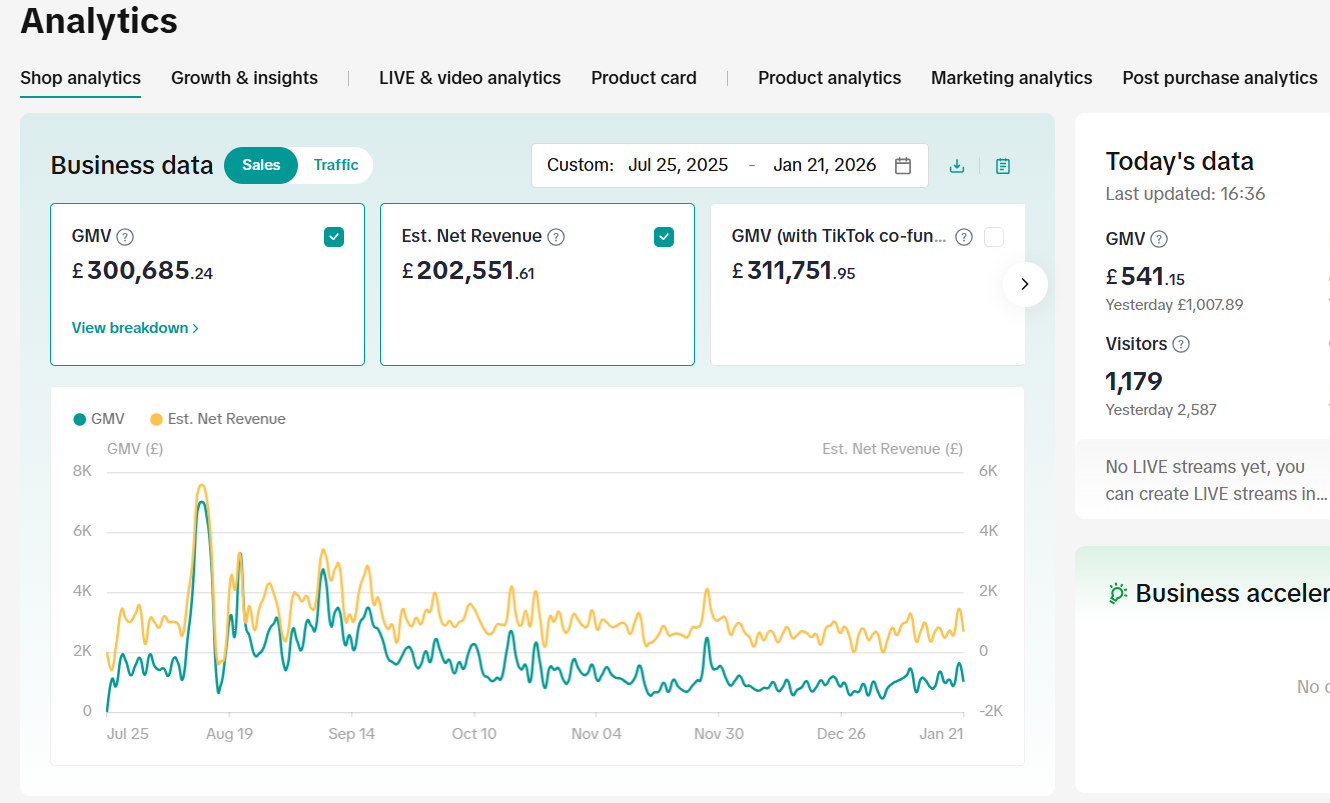Check the GMV with TikTok co-funded checkbox
1330x803 pixels.
click(x=994, y=236)
